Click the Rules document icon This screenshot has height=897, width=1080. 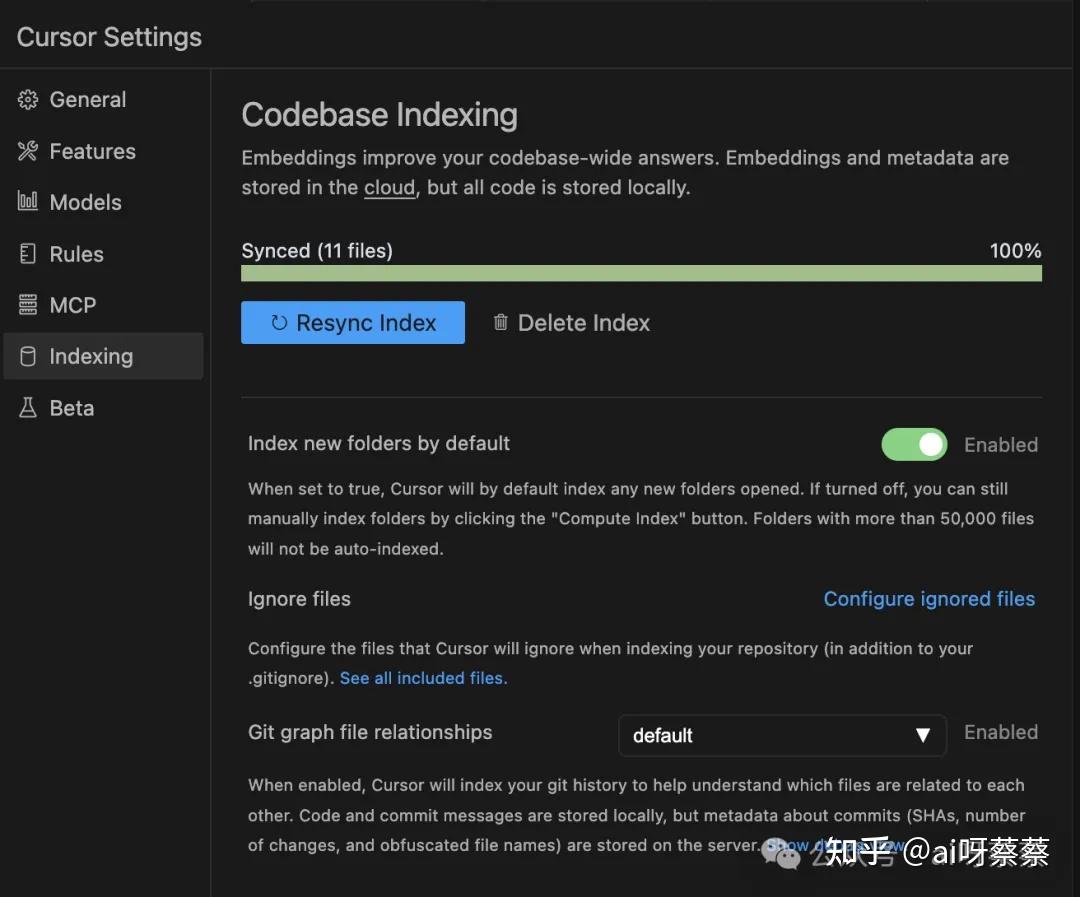click(x=28, y=254)
